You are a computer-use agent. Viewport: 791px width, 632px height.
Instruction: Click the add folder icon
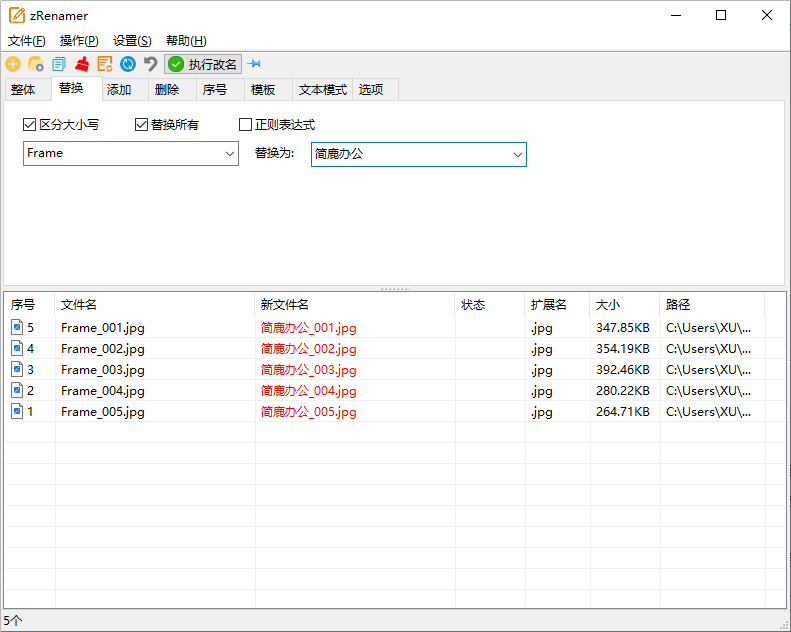(36, 64)
